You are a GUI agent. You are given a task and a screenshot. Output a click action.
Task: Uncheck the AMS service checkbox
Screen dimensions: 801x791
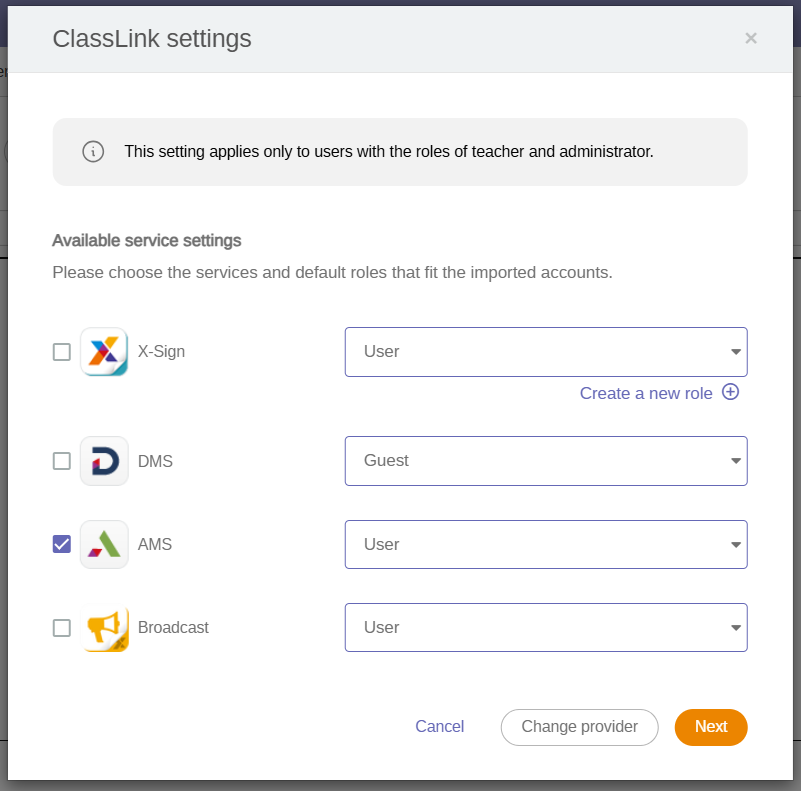coord(62,544)
